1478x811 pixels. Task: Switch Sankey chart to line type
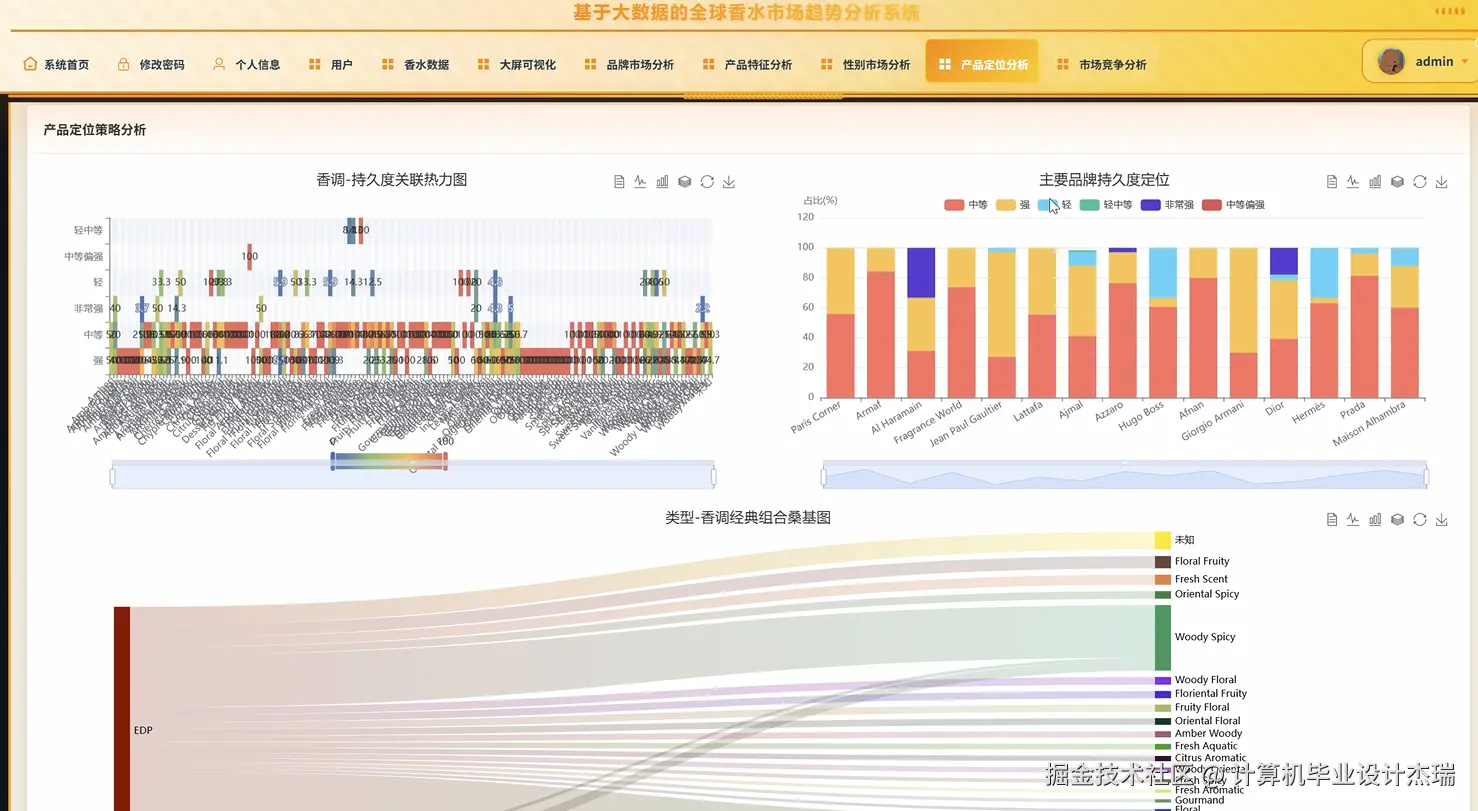pos(1353,520)
